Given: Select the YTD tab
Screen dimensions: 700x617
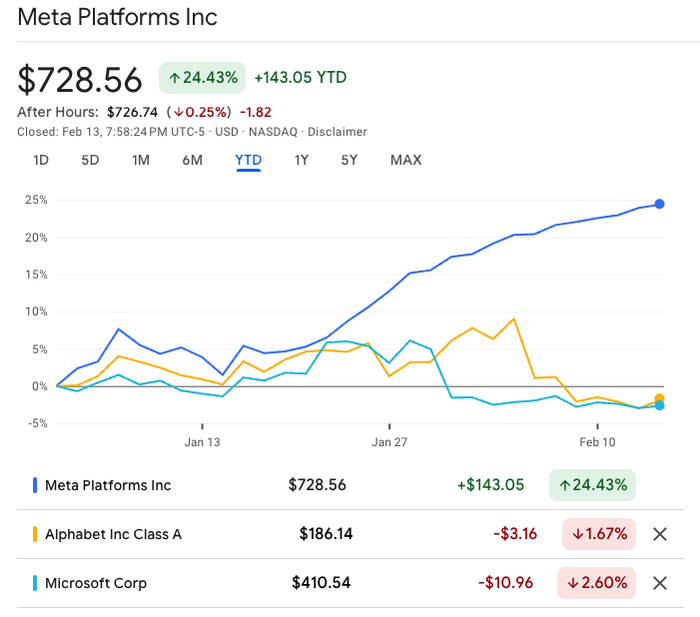Looking at the screenshot, I should coord(248,160).
